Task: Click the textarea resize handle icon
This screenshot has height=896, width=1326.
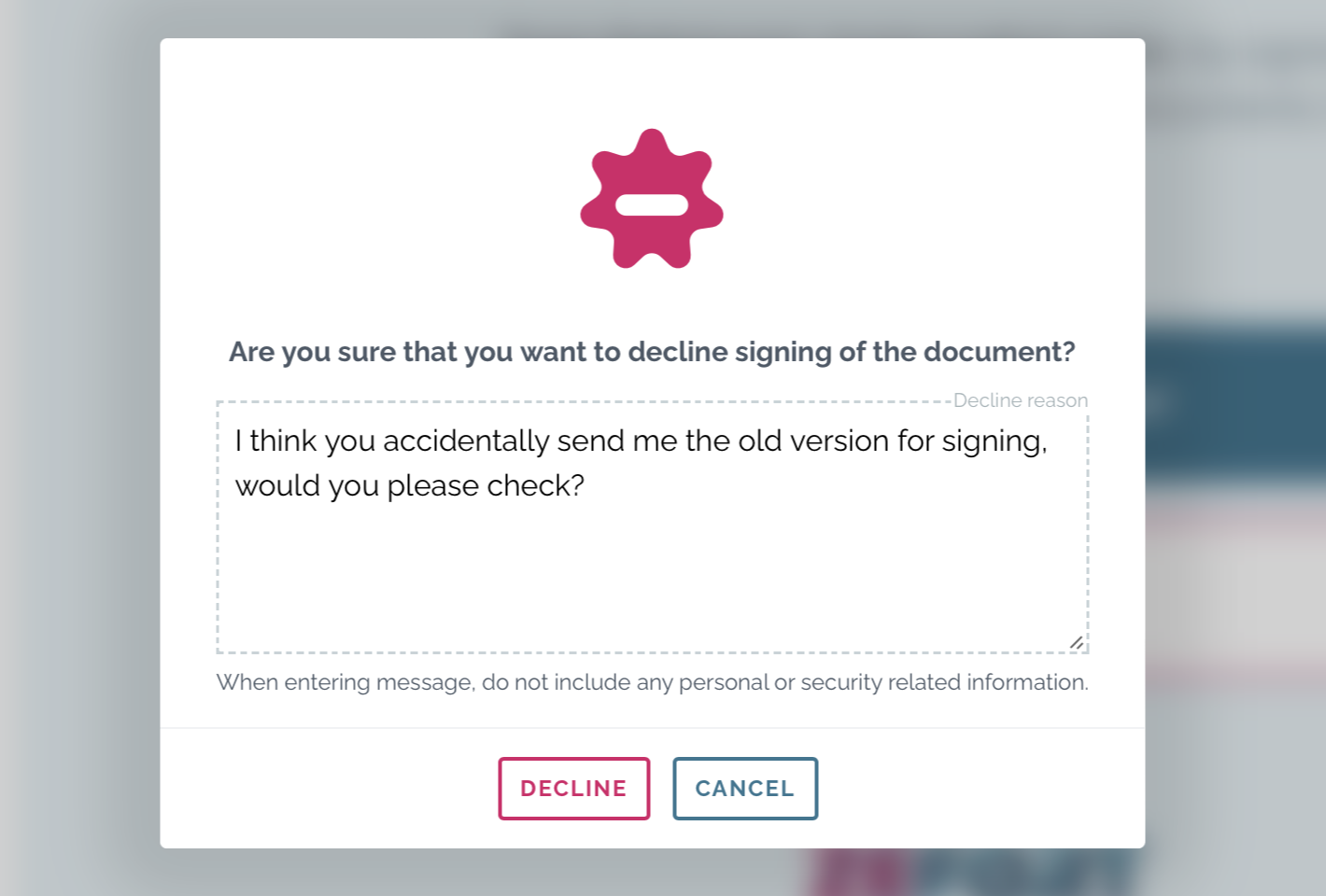Action: [1077, 642]
